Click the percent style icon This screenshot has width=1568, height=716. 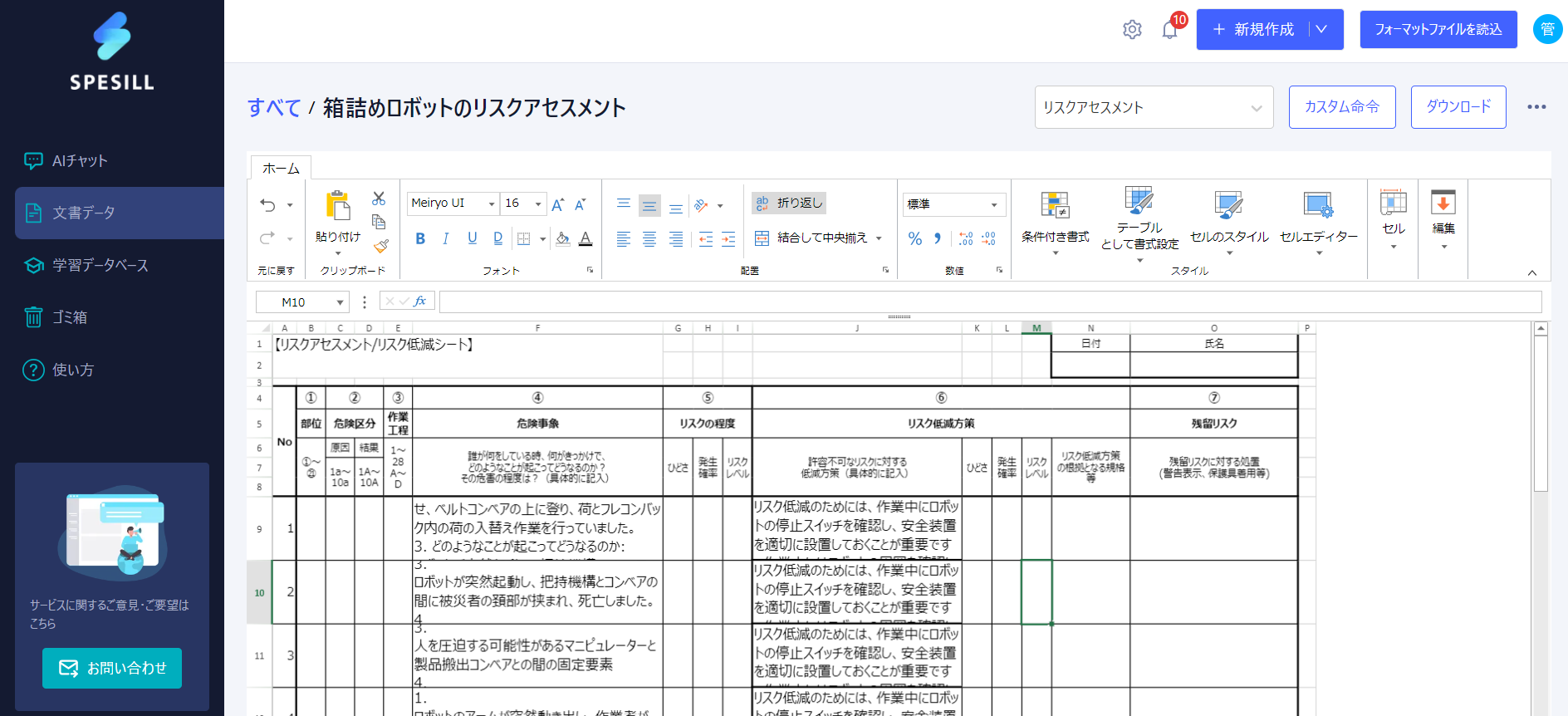coord(914,239)
